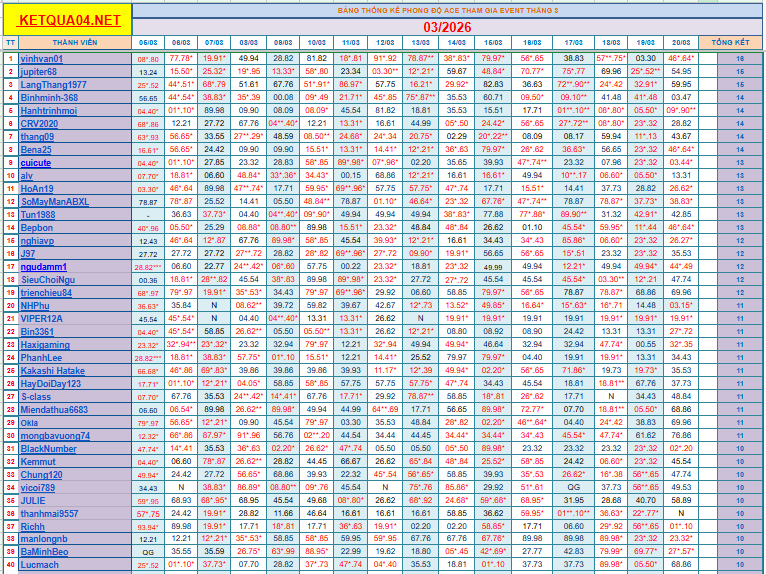Select the Lucmach member row name

[39, 565]
